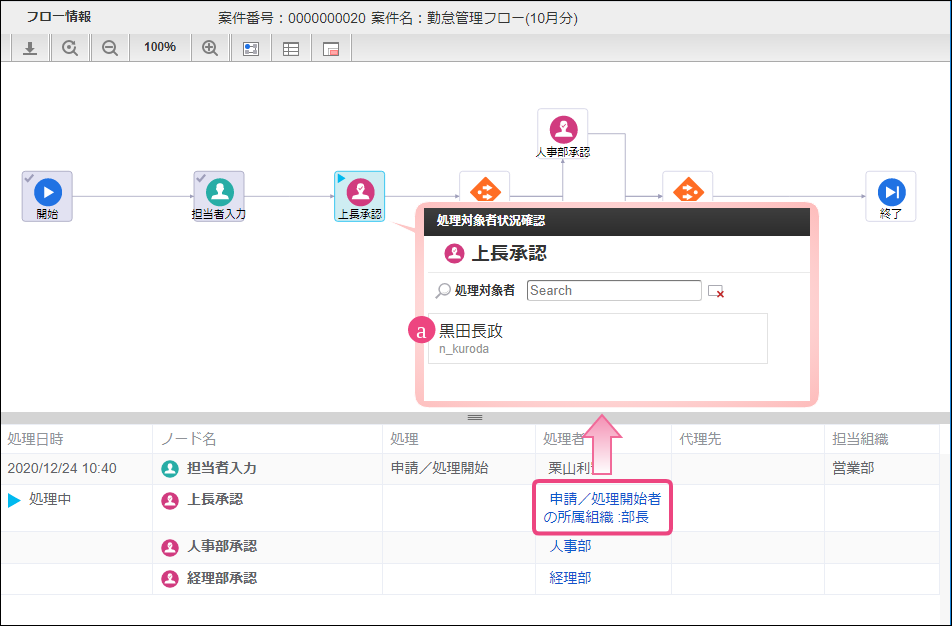This screenshot has width=952, height=626.
Task: Reset zoom with magnifier-reset icon
Action: pyautogui.click(x=70, y=48)
